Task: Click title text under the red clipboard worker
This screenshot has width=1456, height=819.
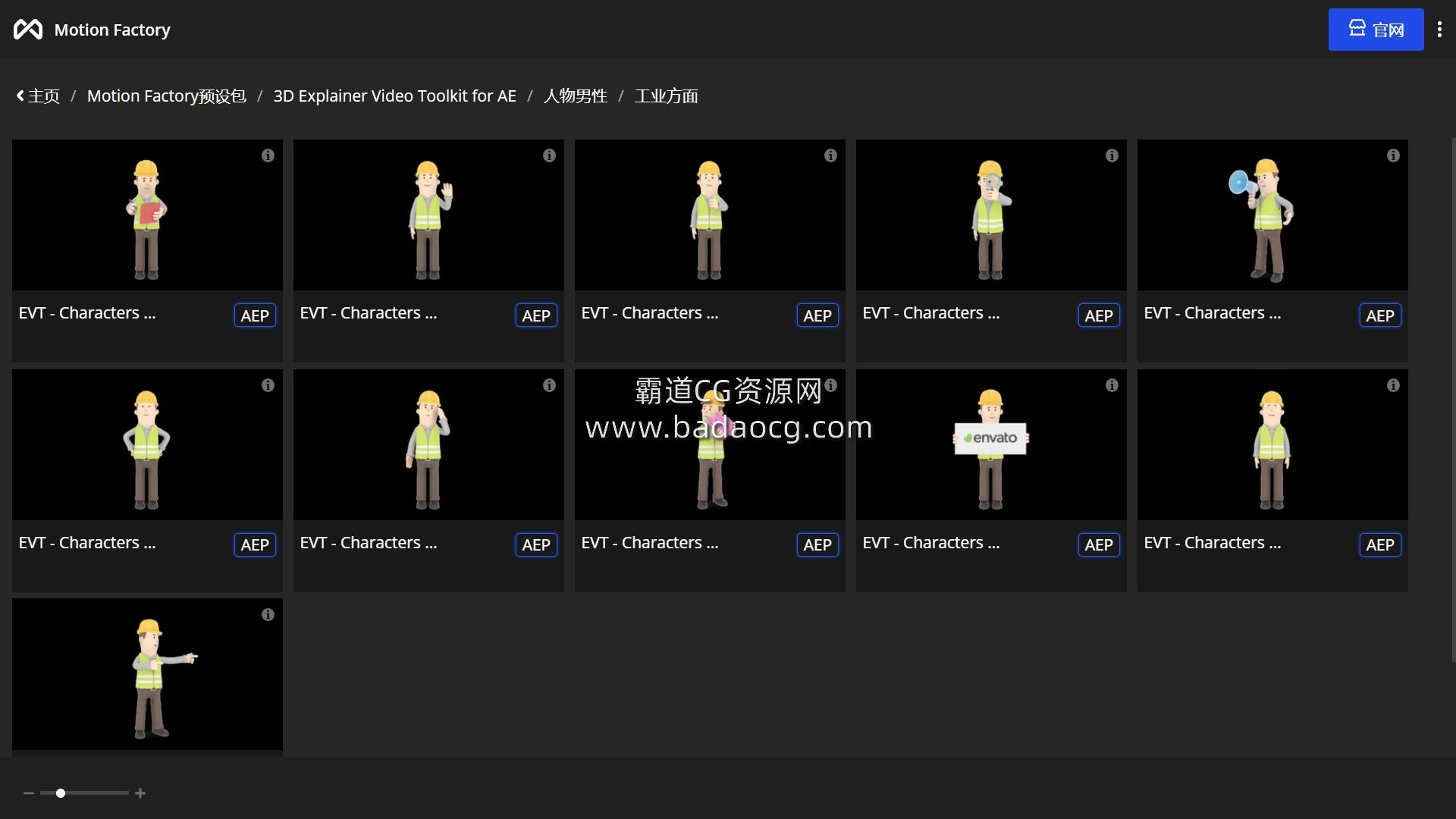Action: (87, 312)
